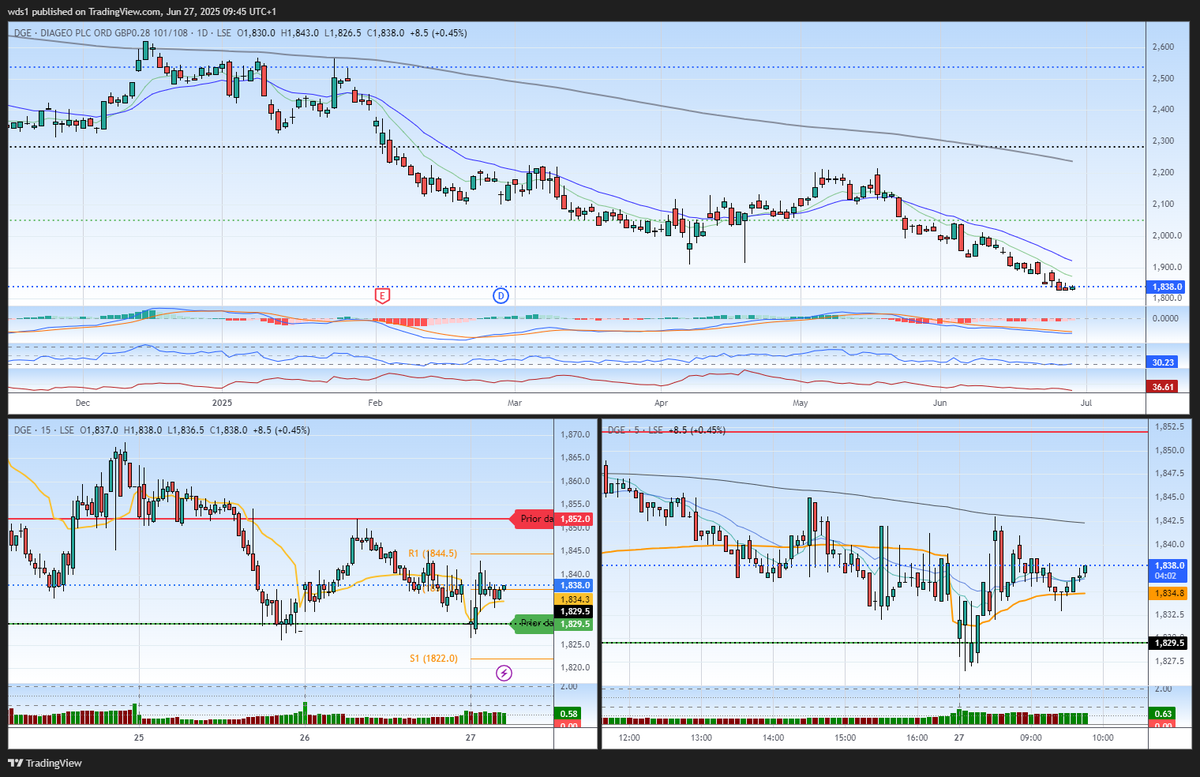This screenshot has height=777, width=1200.
Task: Open the TradingView logo link
Action: pyautogui.click(x=43, y=763)
